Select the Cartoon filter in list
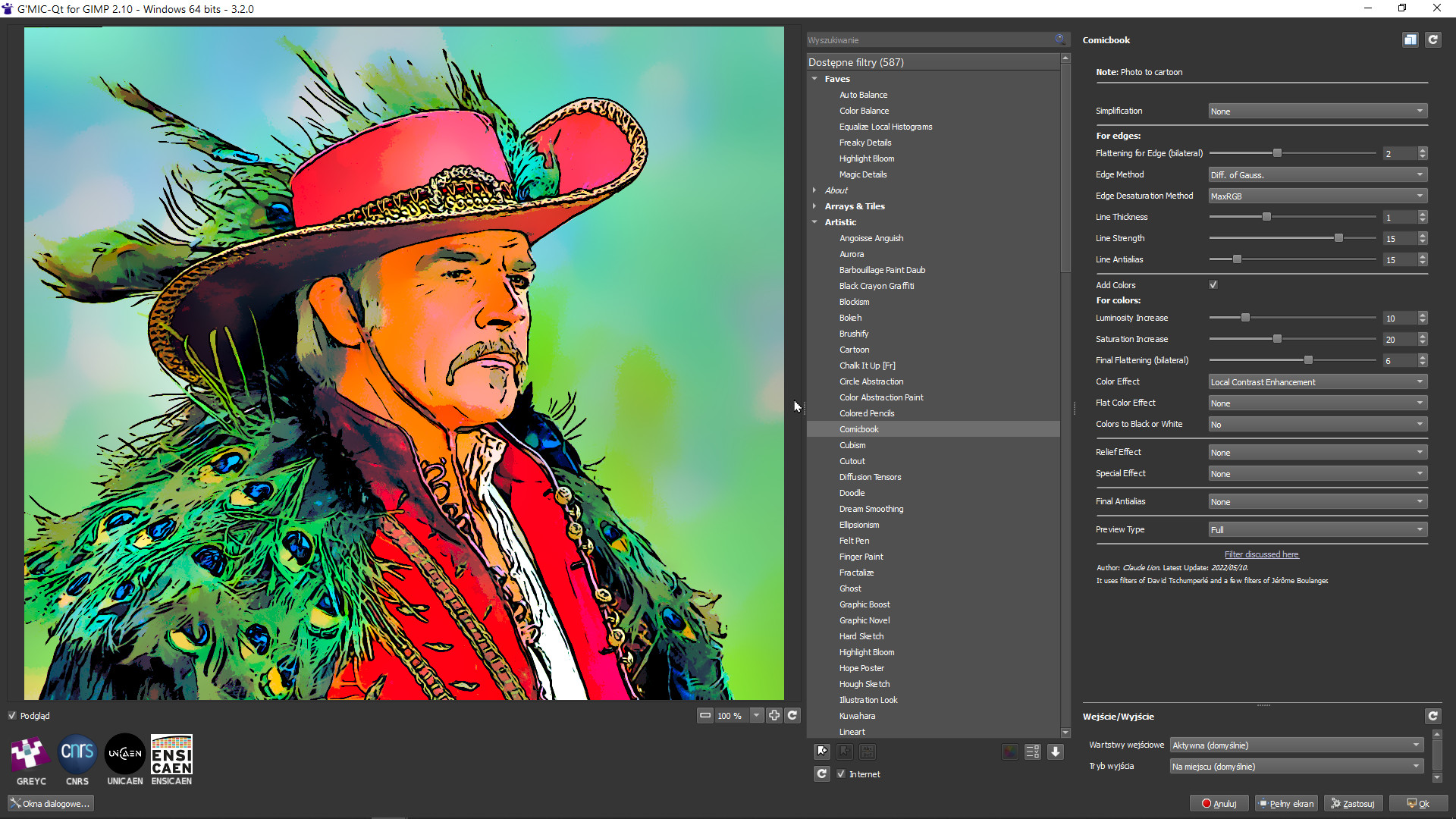The height and width of the screenshot is (819, 1456). [x=854, y=350]
